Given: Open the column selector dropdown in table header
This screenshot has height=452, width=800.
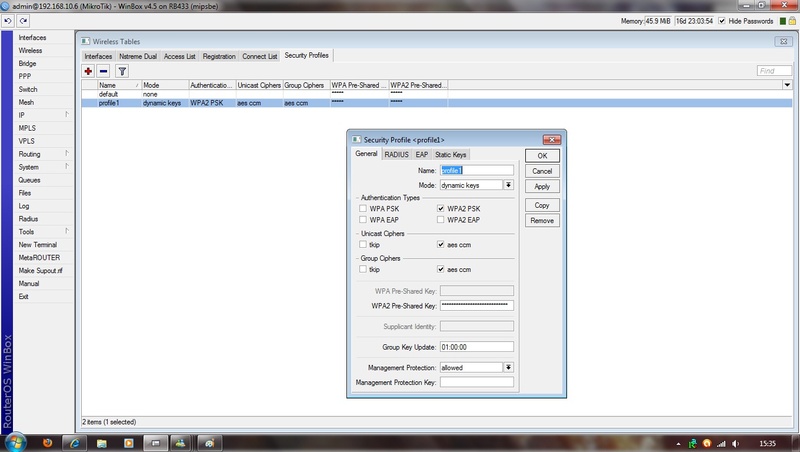Looking at the screenshot, I should (787, 85).
